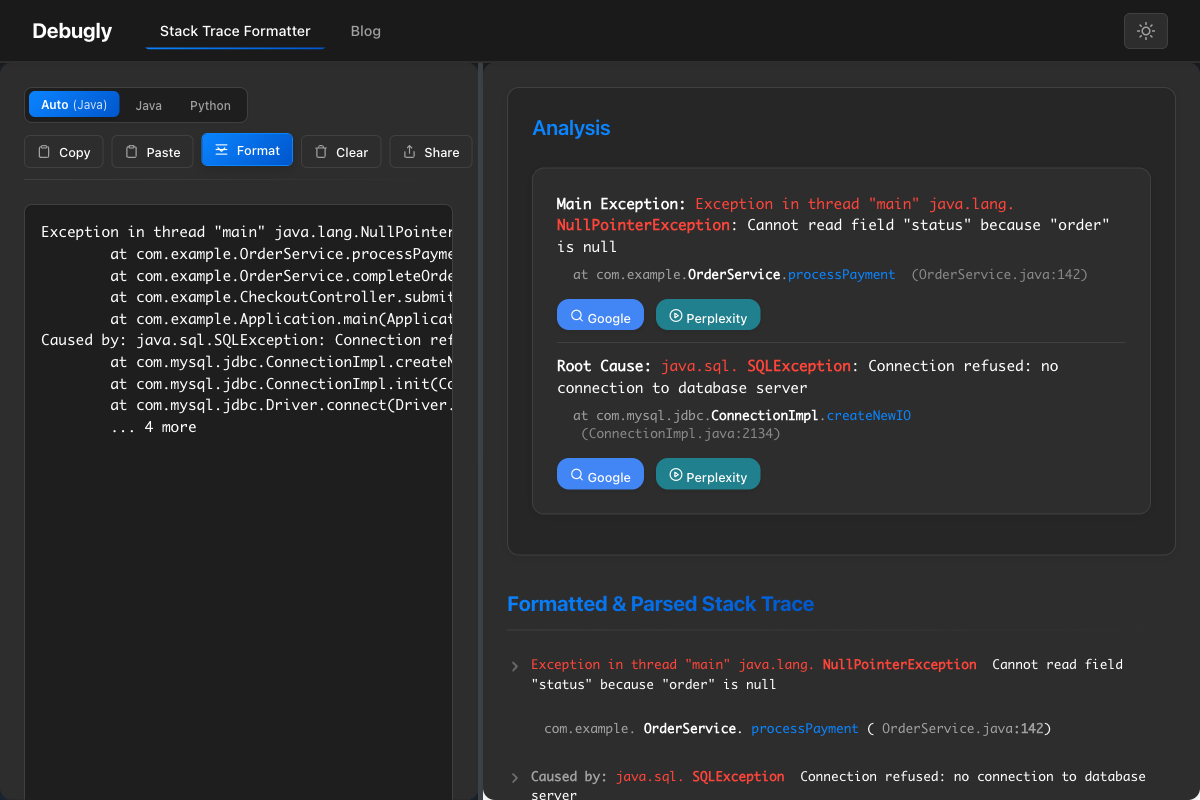
Task: Click (ConnectionImpl.java:2134) file reference
Action: (x=680, y=433)
